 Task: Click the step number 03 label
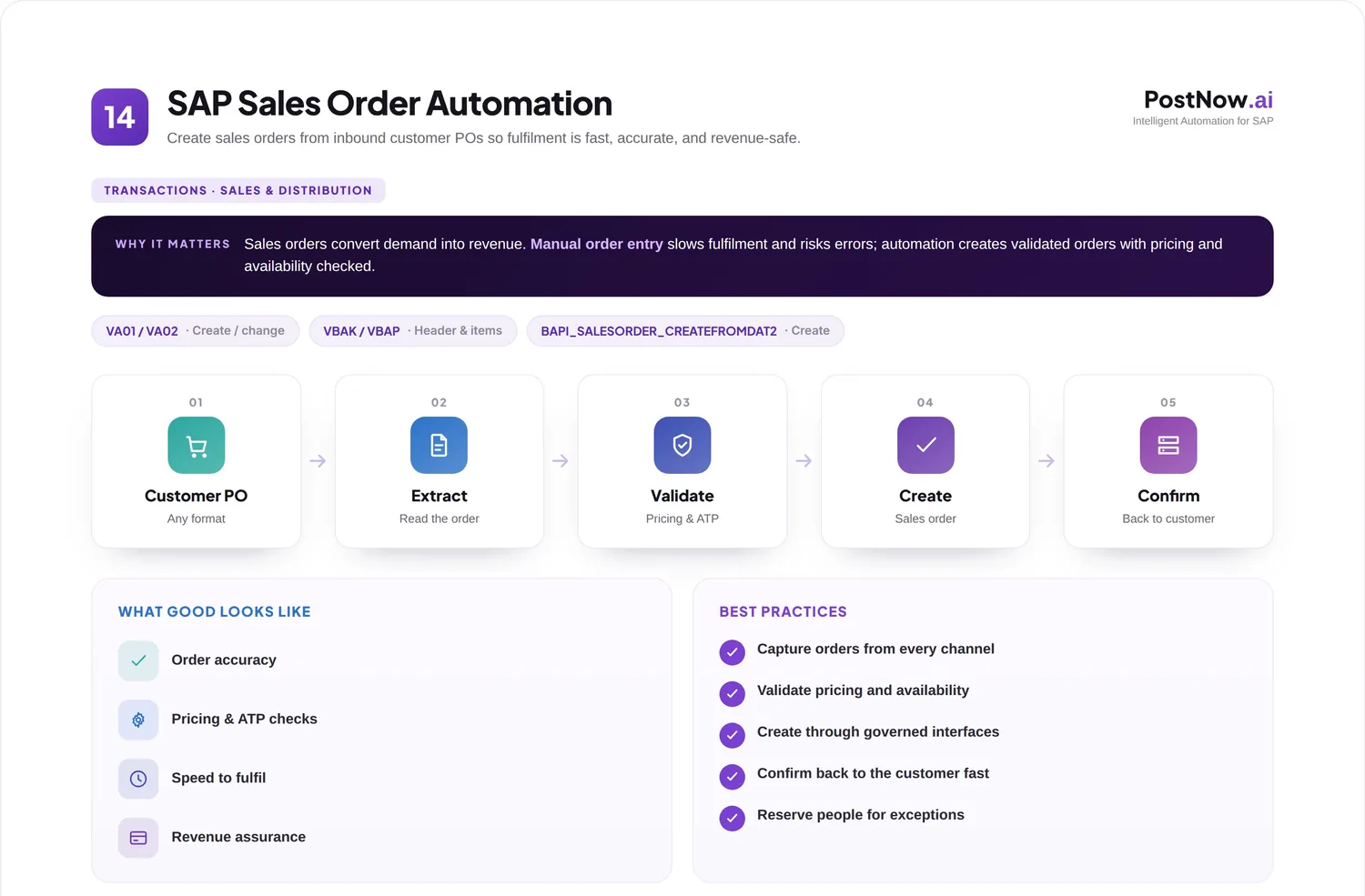click(682, 402)
